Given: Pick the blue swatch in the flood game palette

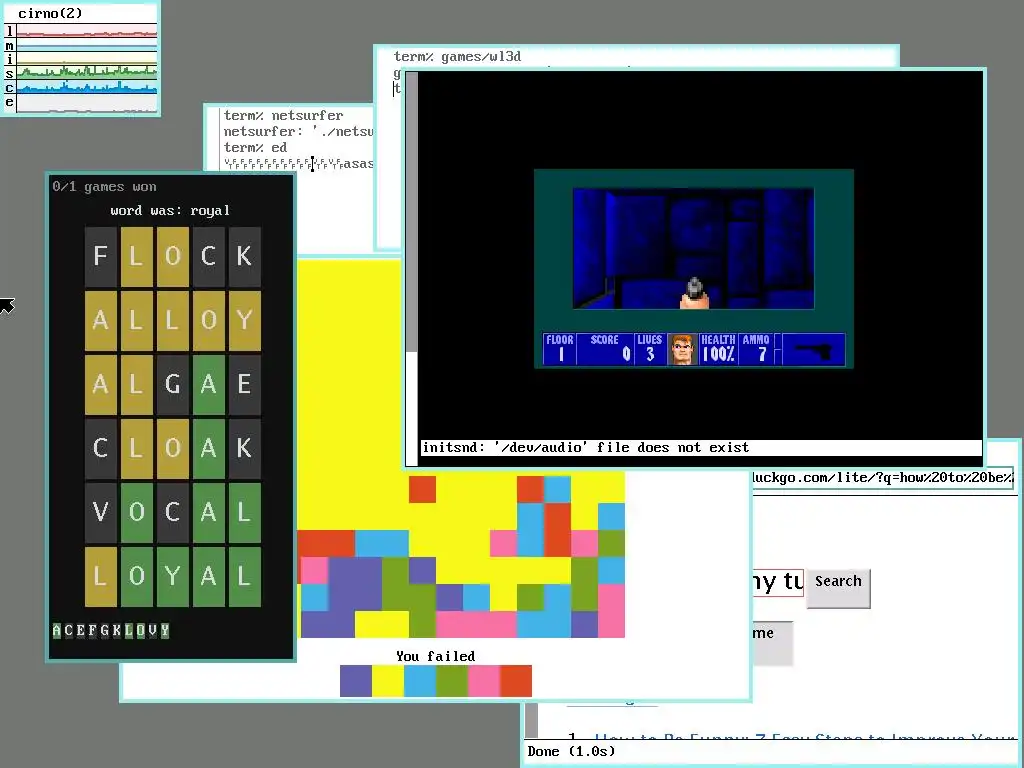Looking at the screenshot, I should [x=420, y=681].
